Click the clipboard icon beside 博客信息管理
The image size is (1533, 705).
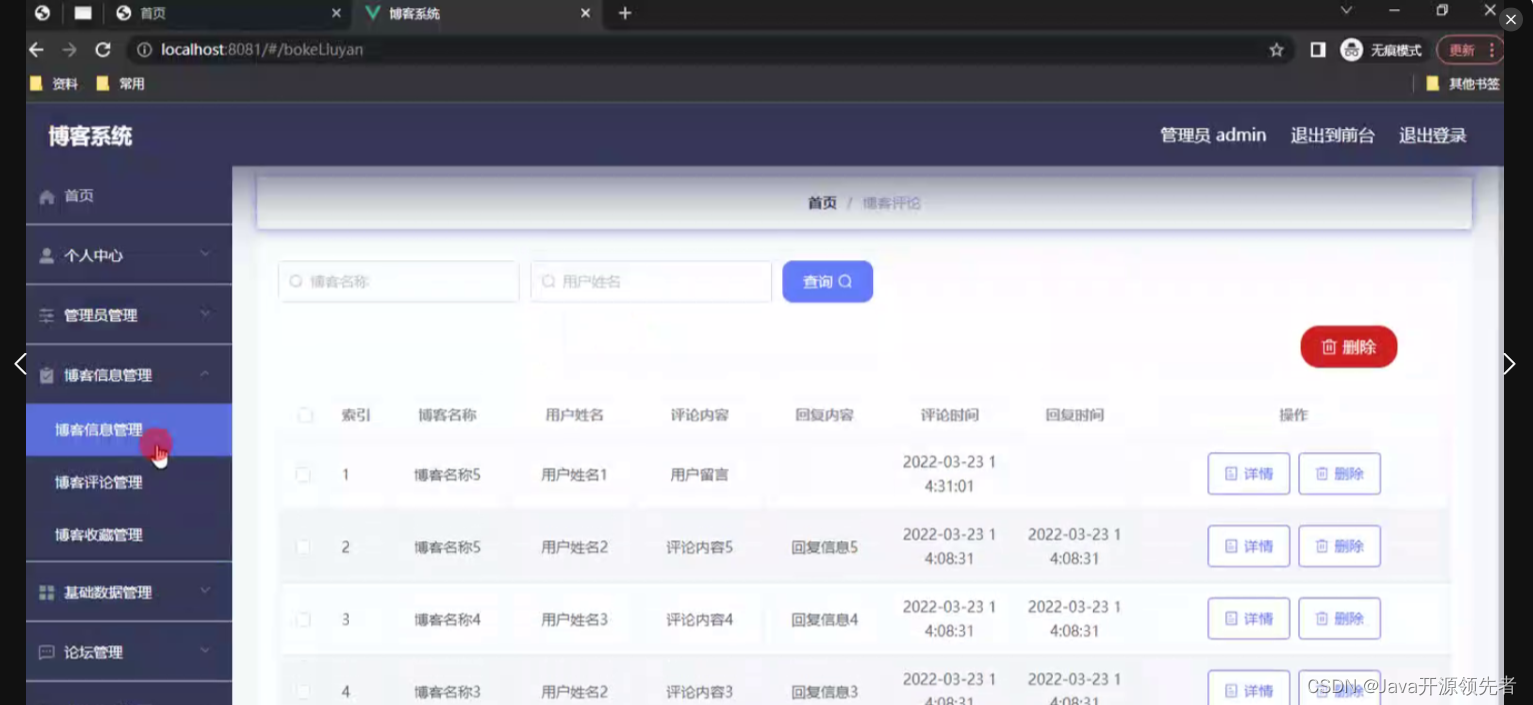[x=46, y=375]
